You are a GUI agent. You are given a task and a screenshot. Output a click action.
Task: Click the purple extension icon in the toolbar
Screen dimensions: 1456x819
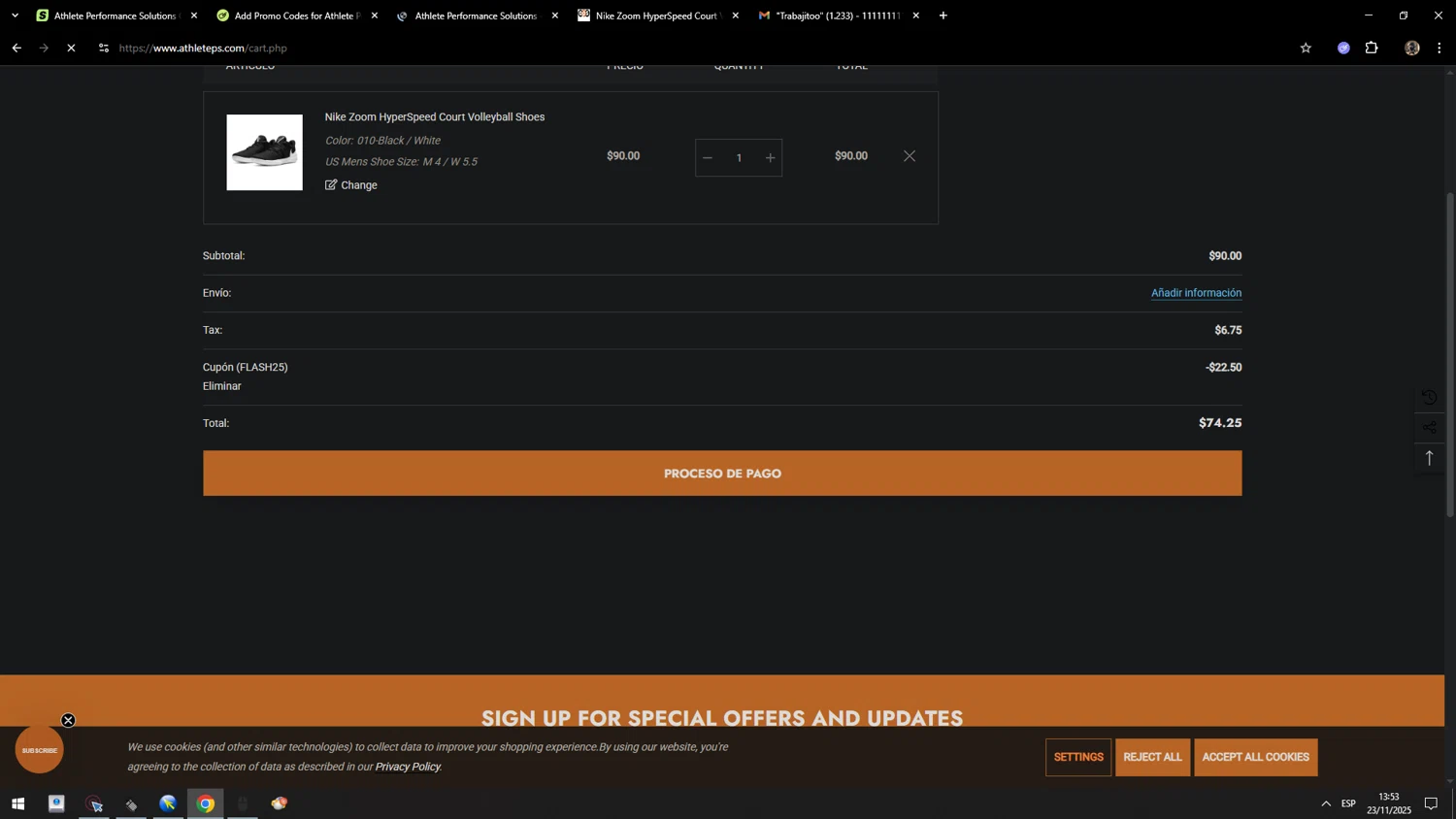(1343, 48)
